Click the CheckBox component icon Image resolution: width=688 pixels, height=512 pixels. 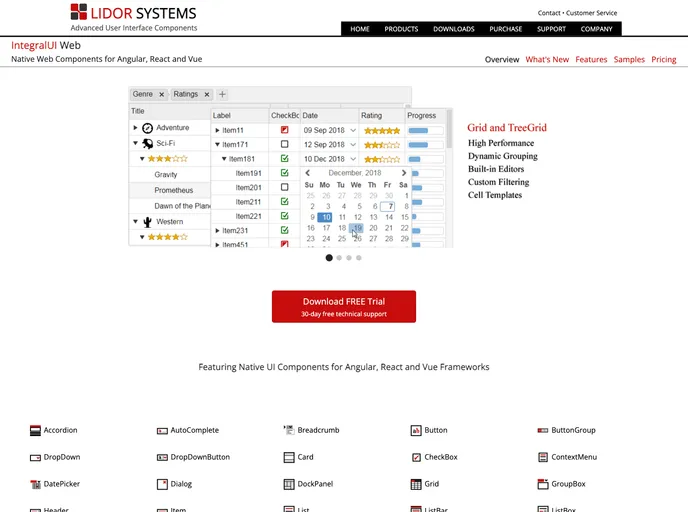[x=416, y=458]
